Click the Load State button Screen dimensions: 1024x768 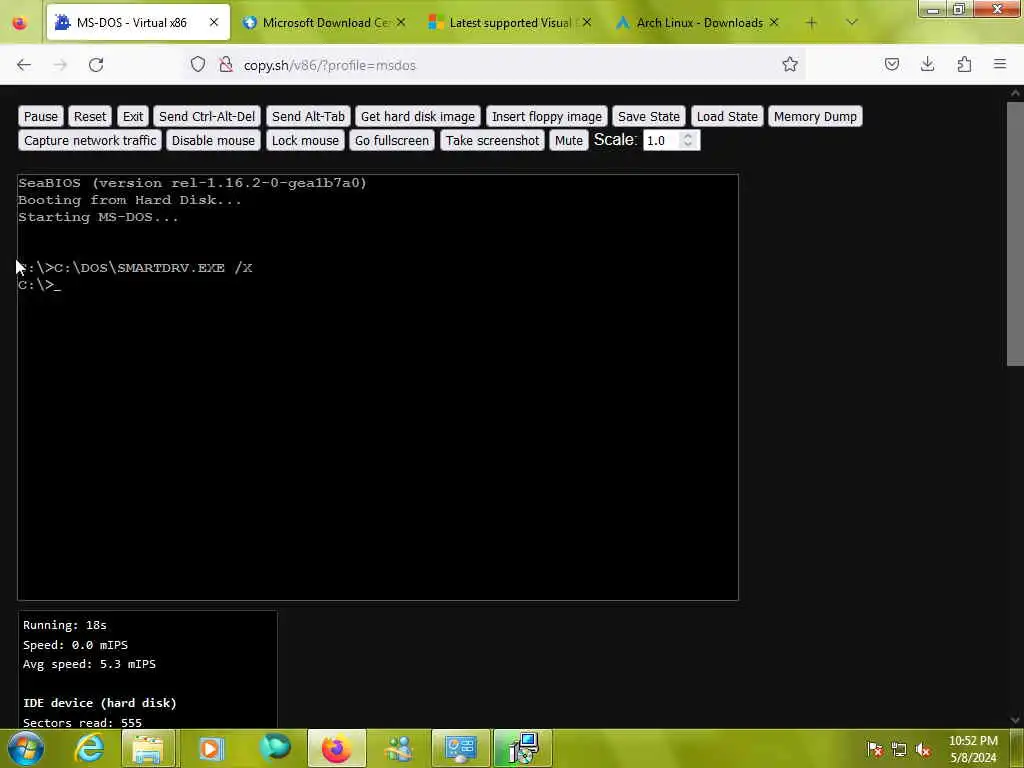727,116
